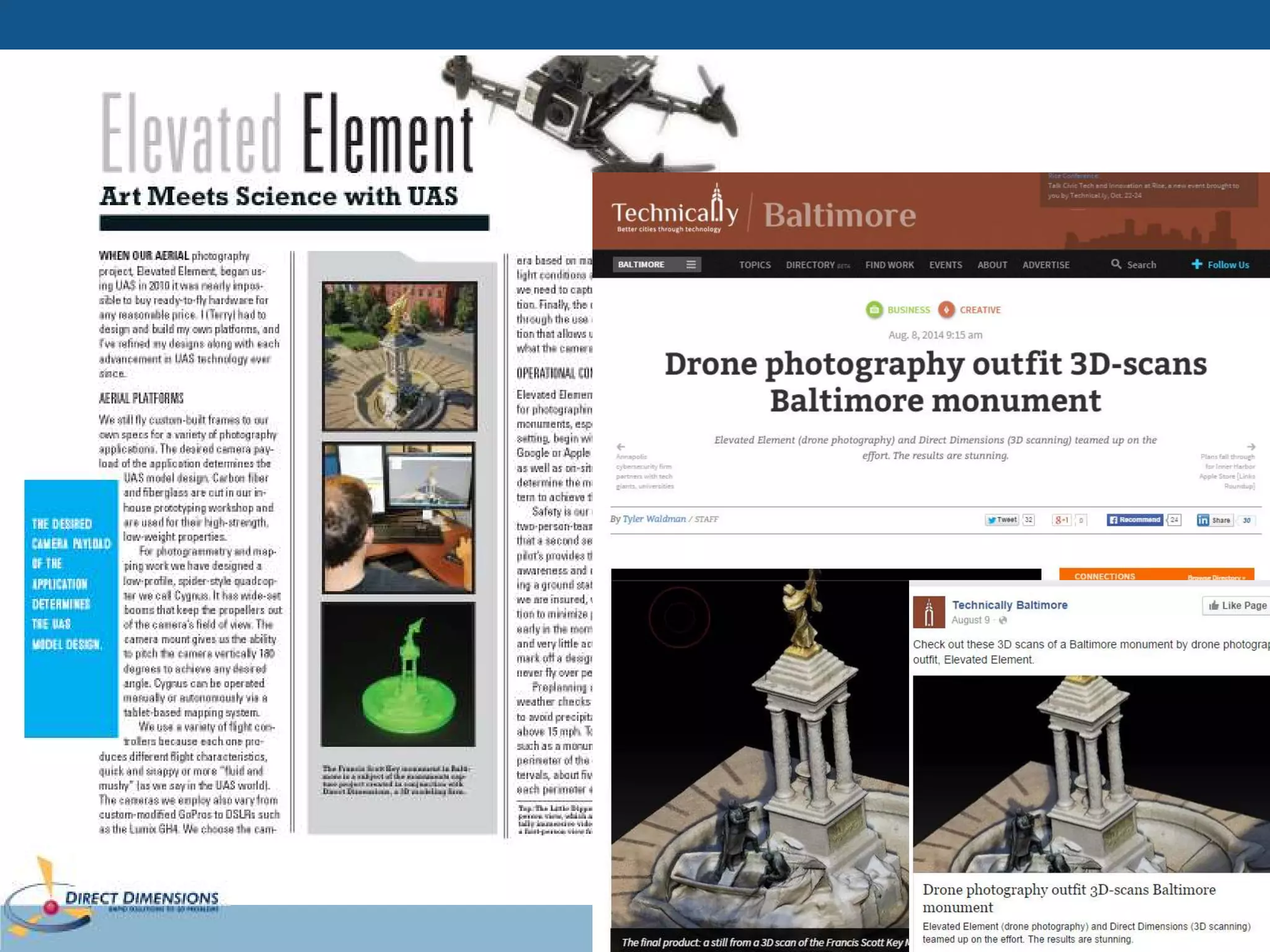Image resolution: width=1270 pixels, height=952 pixels.
Task: Go to next article via right arrow
Action: point(1251,446)
